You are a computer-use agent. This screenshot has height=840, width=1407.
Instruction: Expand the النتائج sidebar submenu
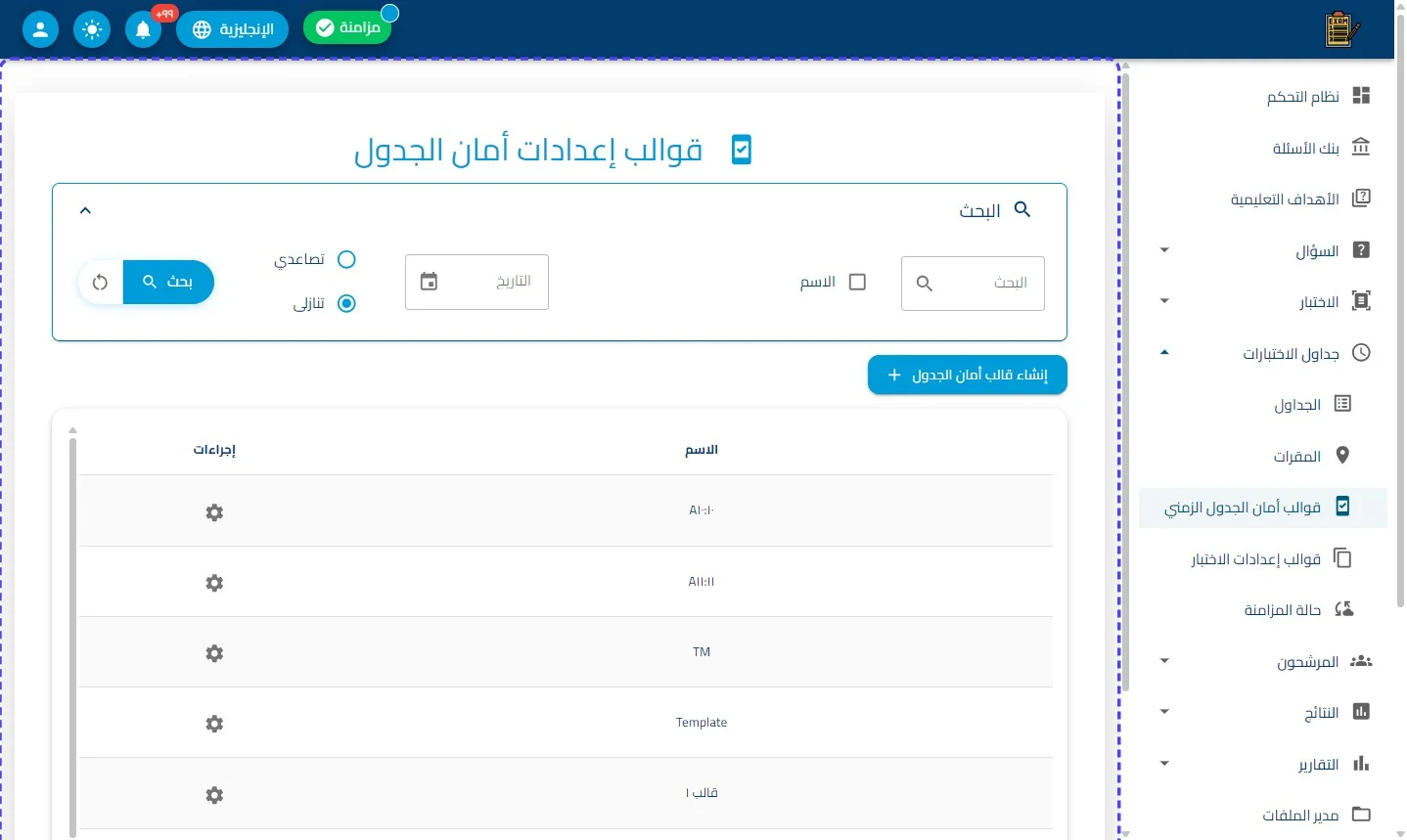1164,712
